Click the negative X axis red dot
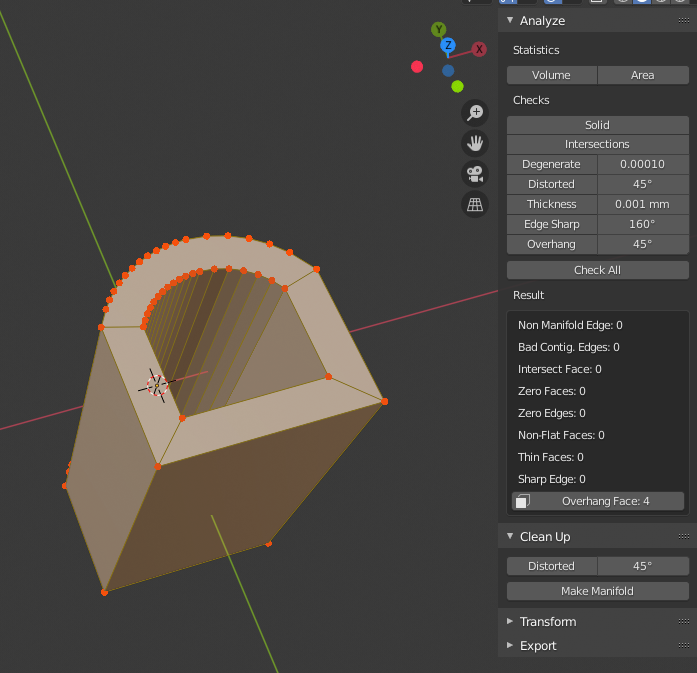Viewport: 697px width, 673px height. click(x=417, y=67)
